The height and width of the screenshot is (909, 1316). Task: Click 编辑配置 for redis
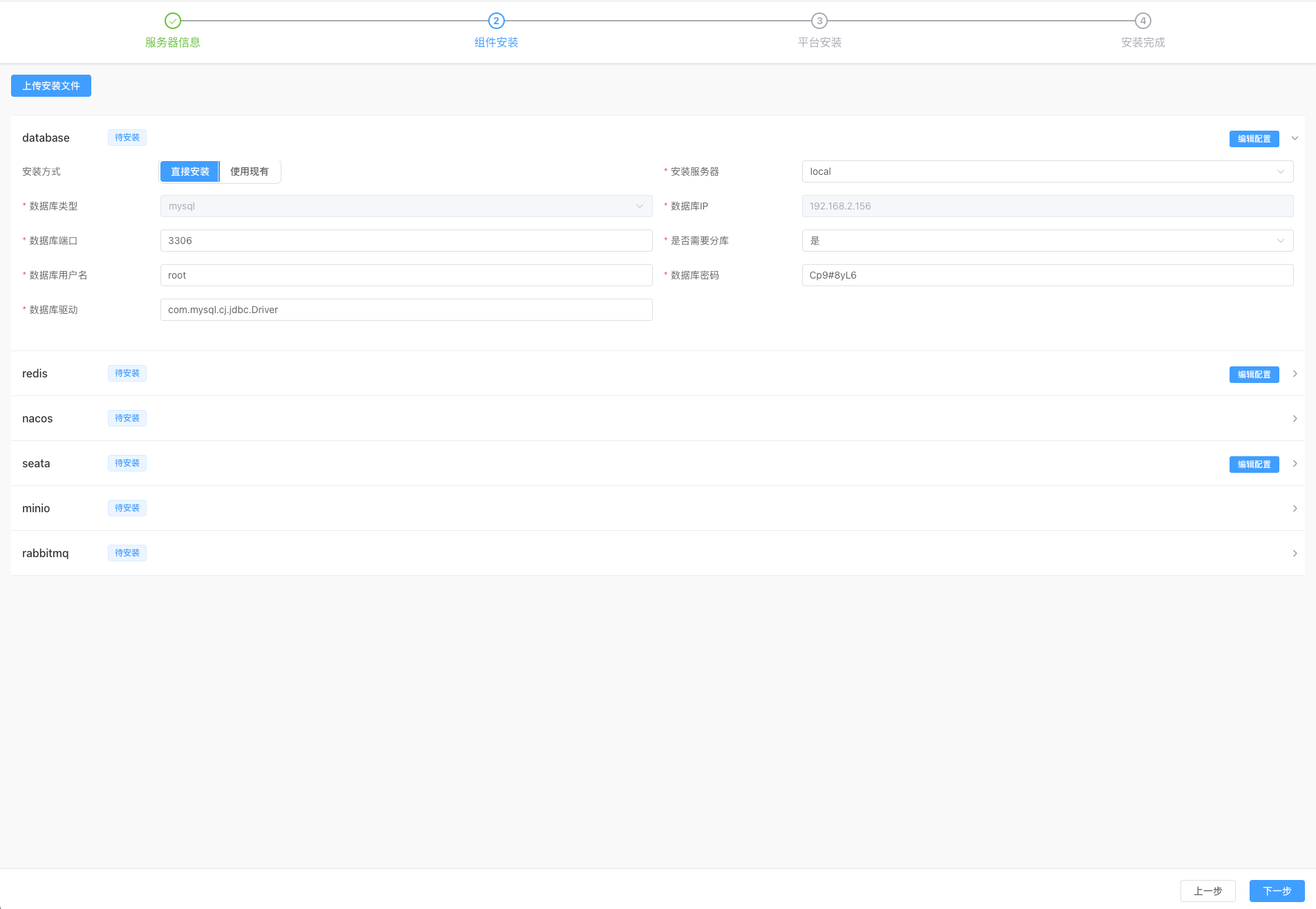[1254, 375]
